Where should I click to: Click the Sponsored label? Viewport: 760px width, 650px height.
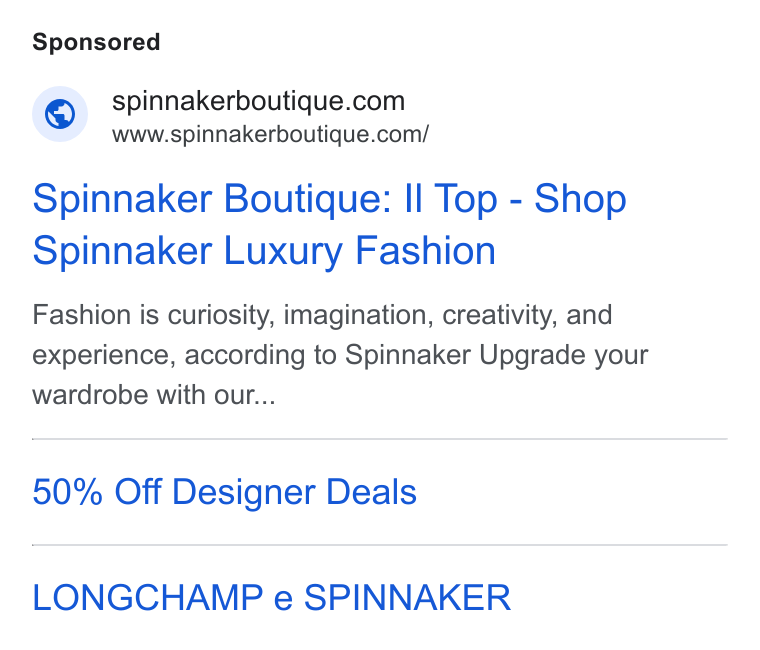[96, 42]
